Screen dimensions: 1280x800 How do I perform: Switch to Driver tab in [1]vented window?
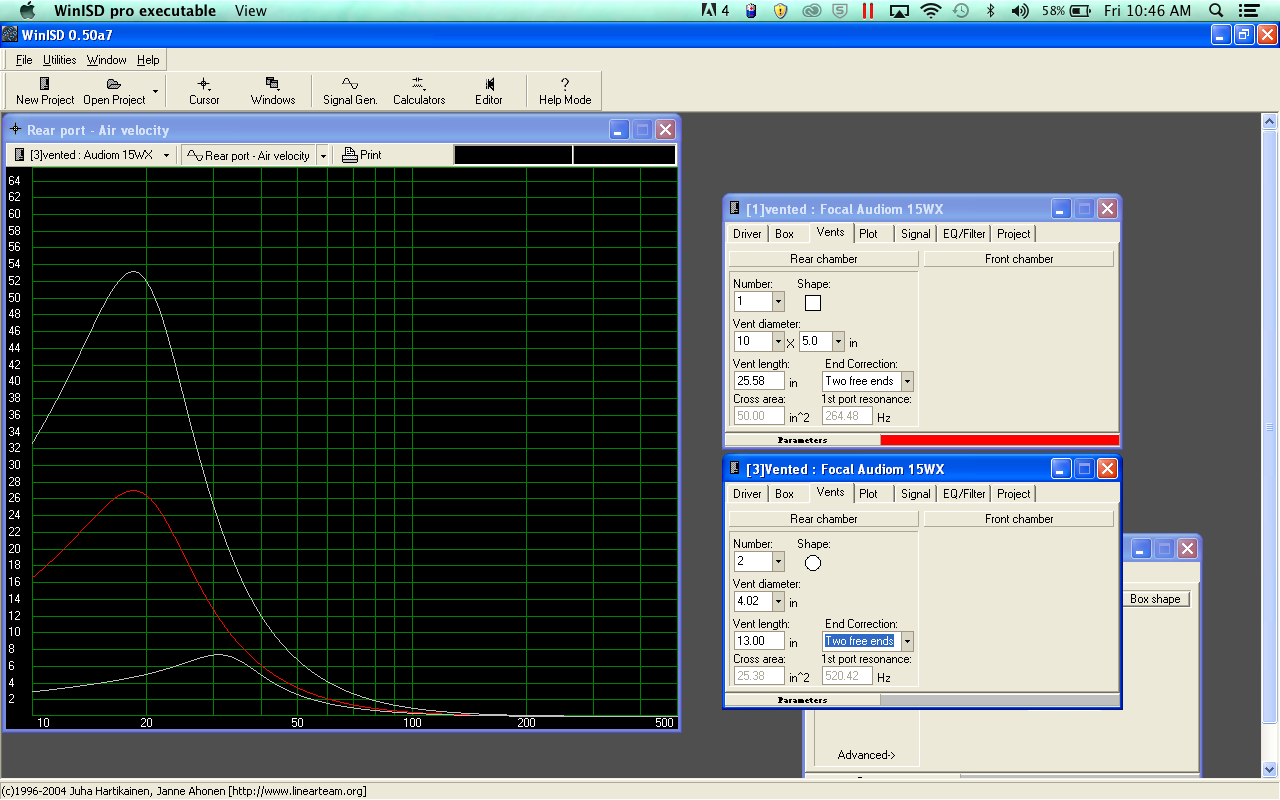point(747,234)
